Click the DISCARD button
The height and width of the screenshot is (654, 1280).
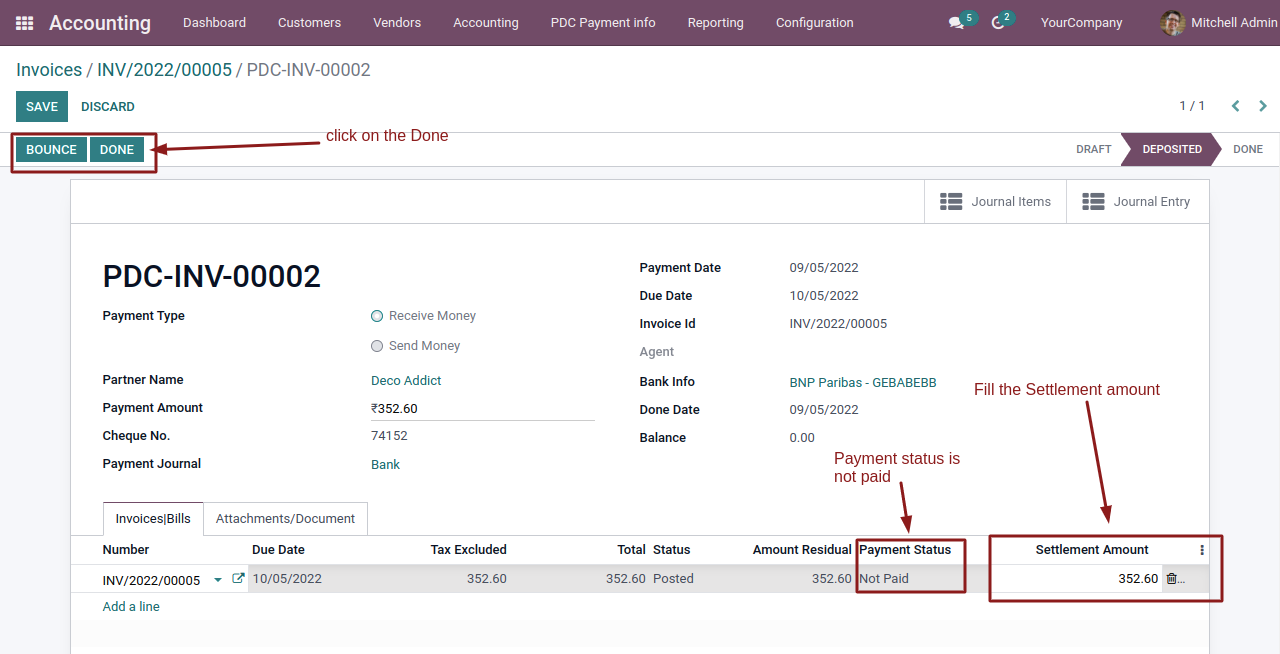point(108,107)
